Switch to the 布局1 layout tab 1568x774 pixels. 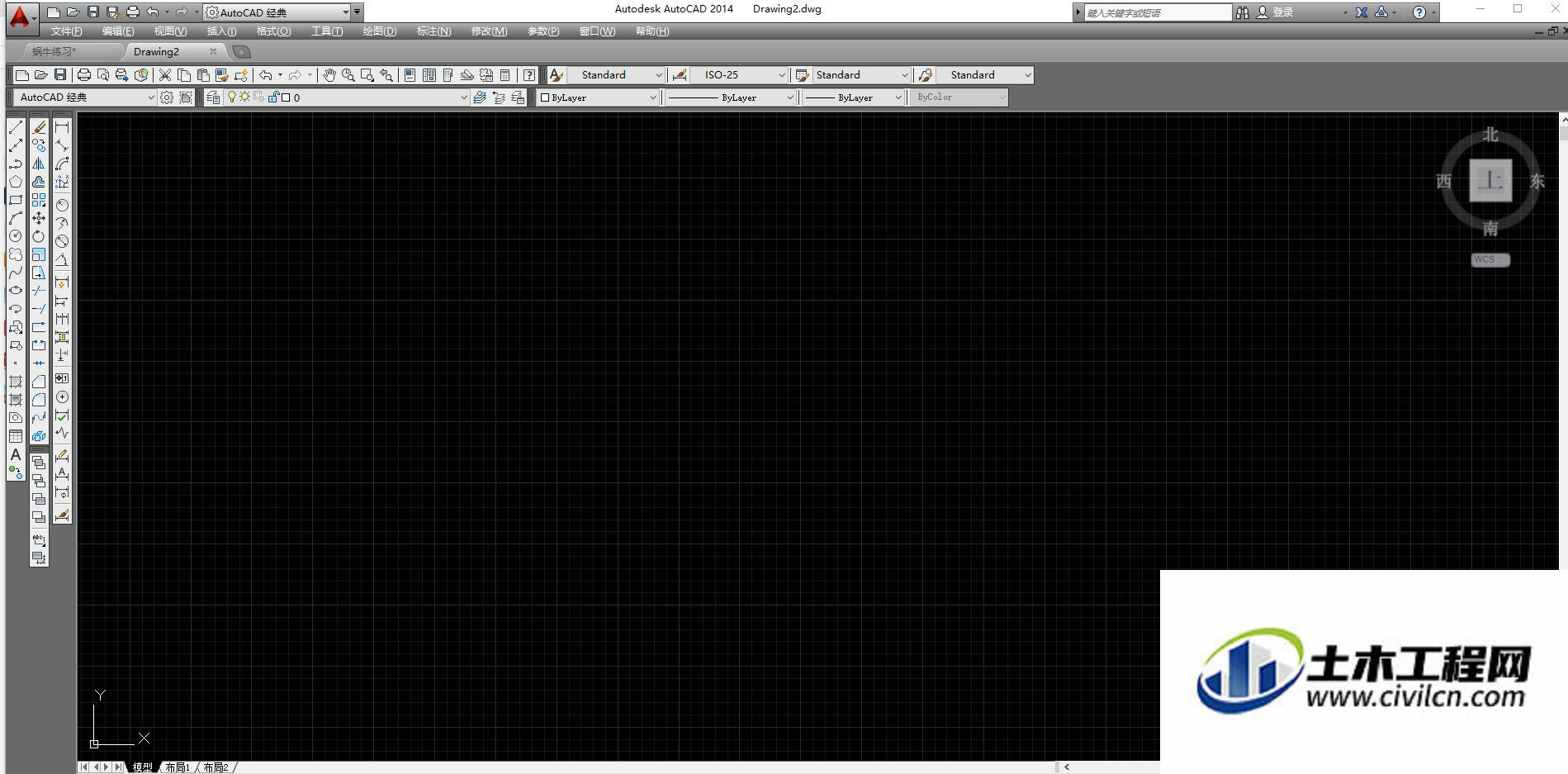[x=178, y=767]
